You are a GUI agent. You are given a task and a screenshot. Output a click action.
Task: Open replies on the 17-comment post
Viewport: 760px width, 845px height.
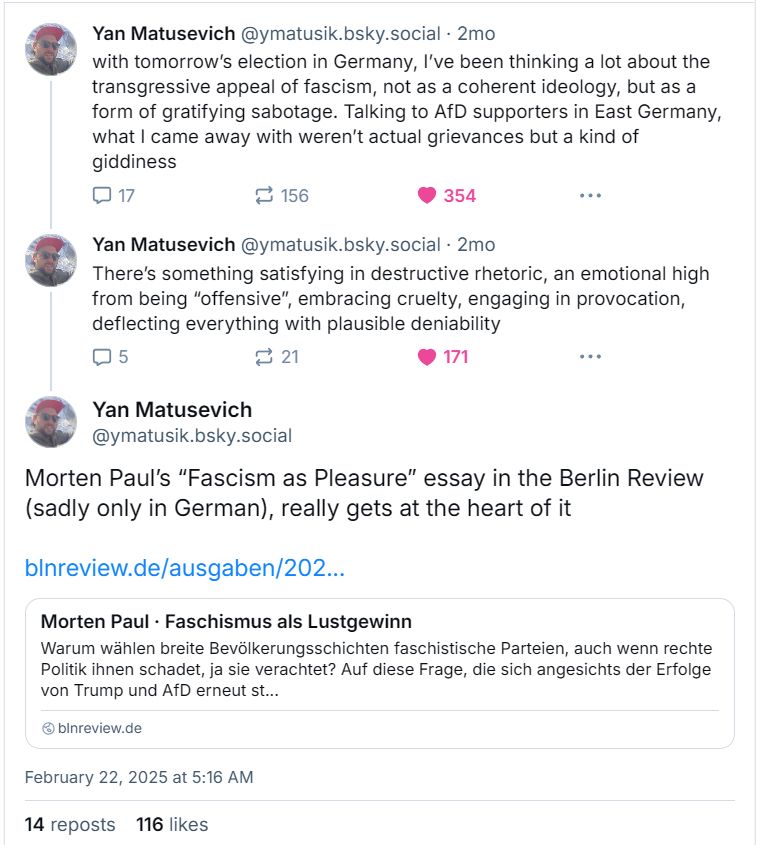click(113, 195)
